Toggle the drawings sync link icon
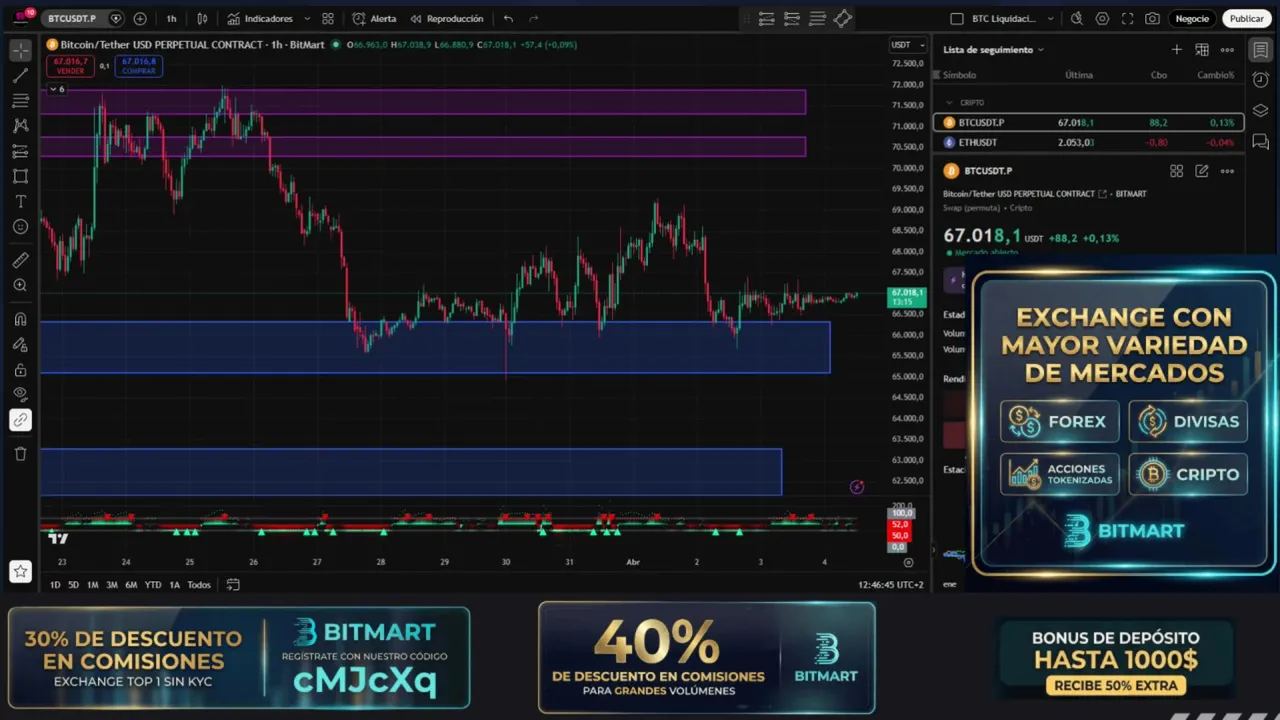The image size is (1280, 720). click(20, 420)
